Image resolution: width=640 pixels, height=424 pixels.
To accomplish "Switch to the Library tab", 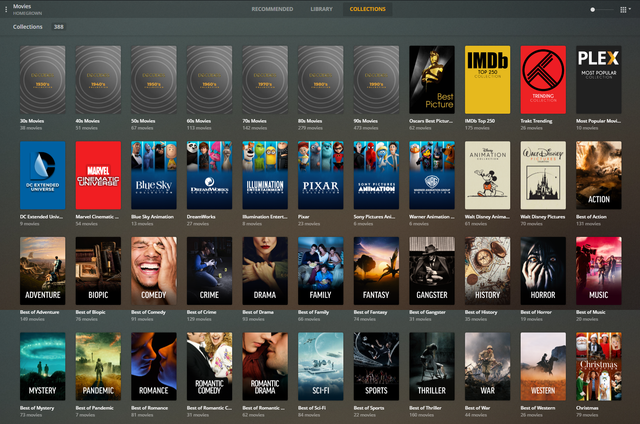I will (321, 9).
